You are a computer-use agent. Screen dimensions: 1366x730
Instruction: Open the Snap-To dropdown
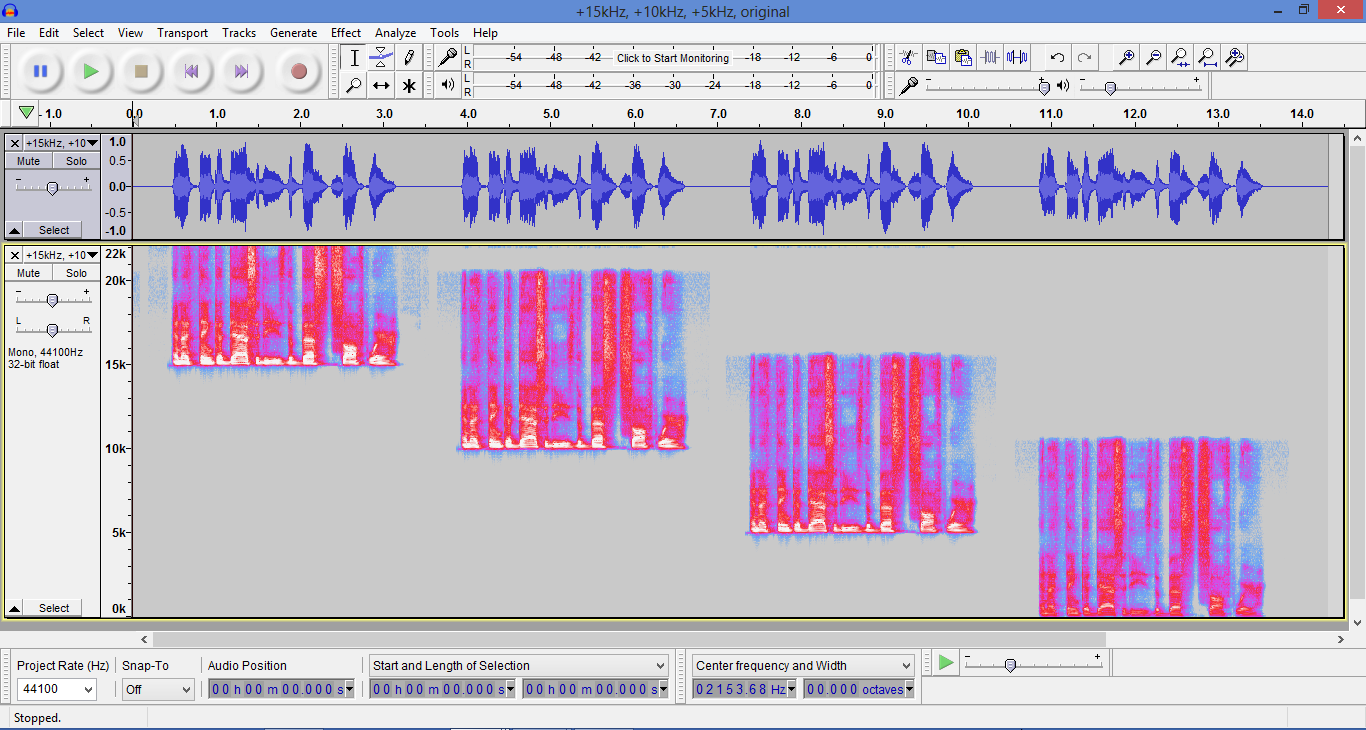pos(158,689)
